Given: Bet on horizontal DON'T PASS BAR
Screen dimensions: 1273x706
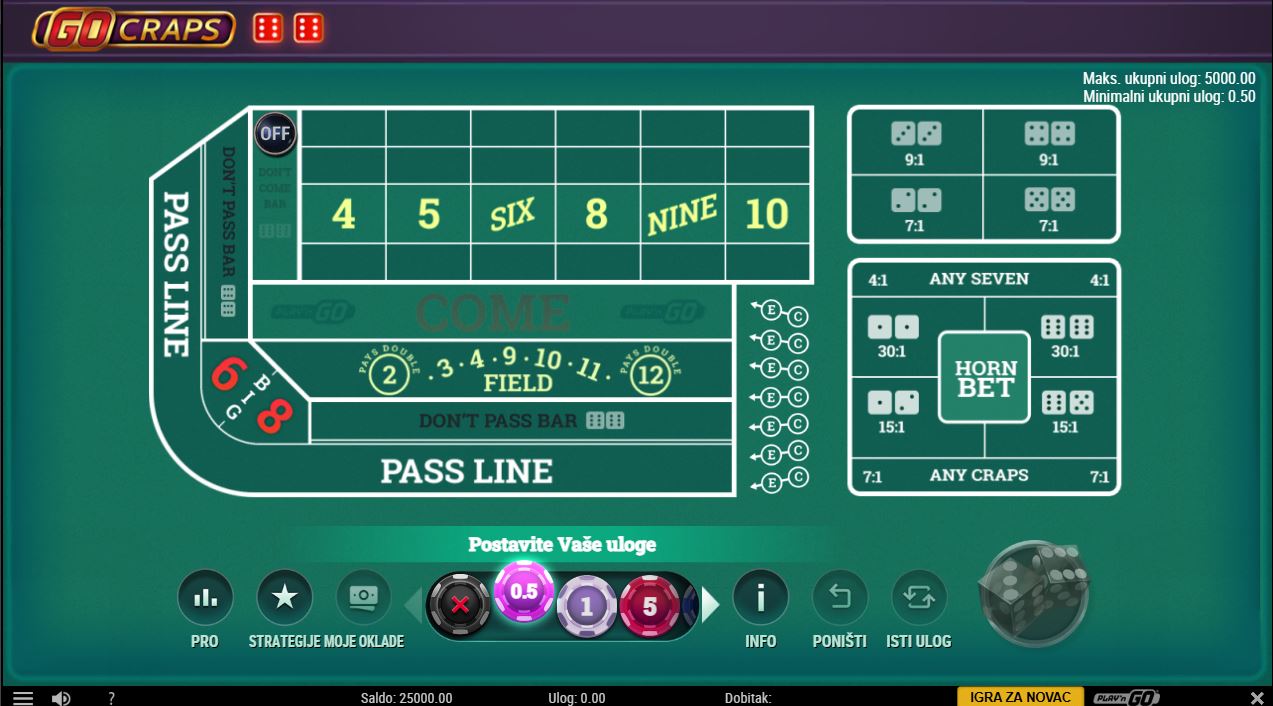Looking at the screenshot, I should click(x=521, y=421).
